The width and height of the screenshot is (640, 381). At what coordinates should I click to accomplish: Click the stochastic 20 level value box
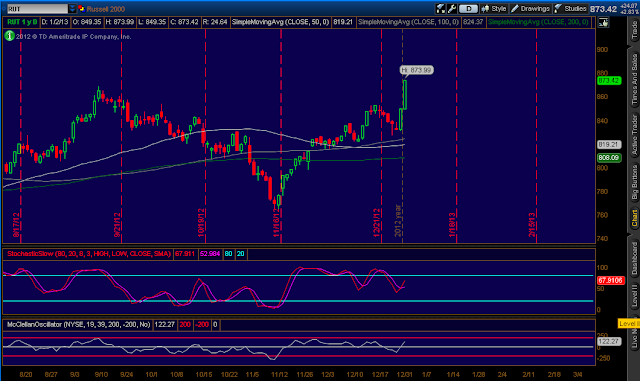(x=240, y=254)
